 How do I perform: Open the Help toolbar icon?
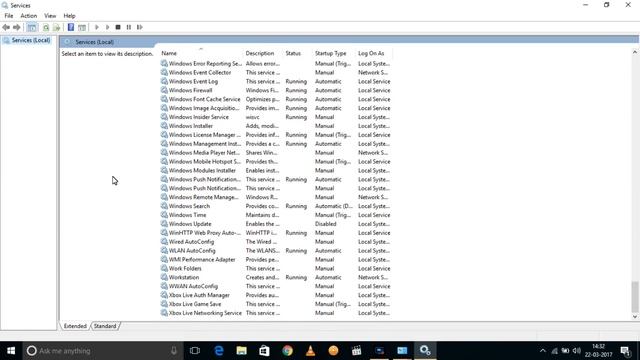pyautogui.click(x=71, y=27)
